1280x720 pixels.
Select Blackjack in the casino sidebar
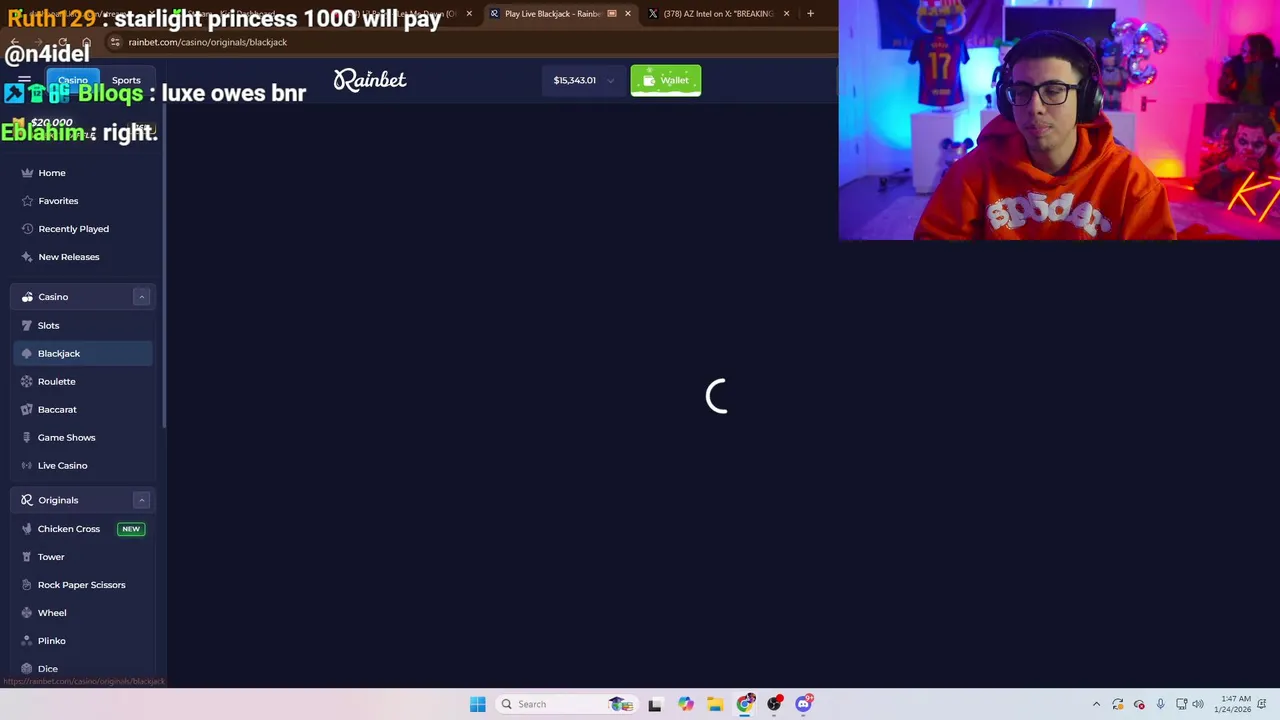tap(58, 353)
